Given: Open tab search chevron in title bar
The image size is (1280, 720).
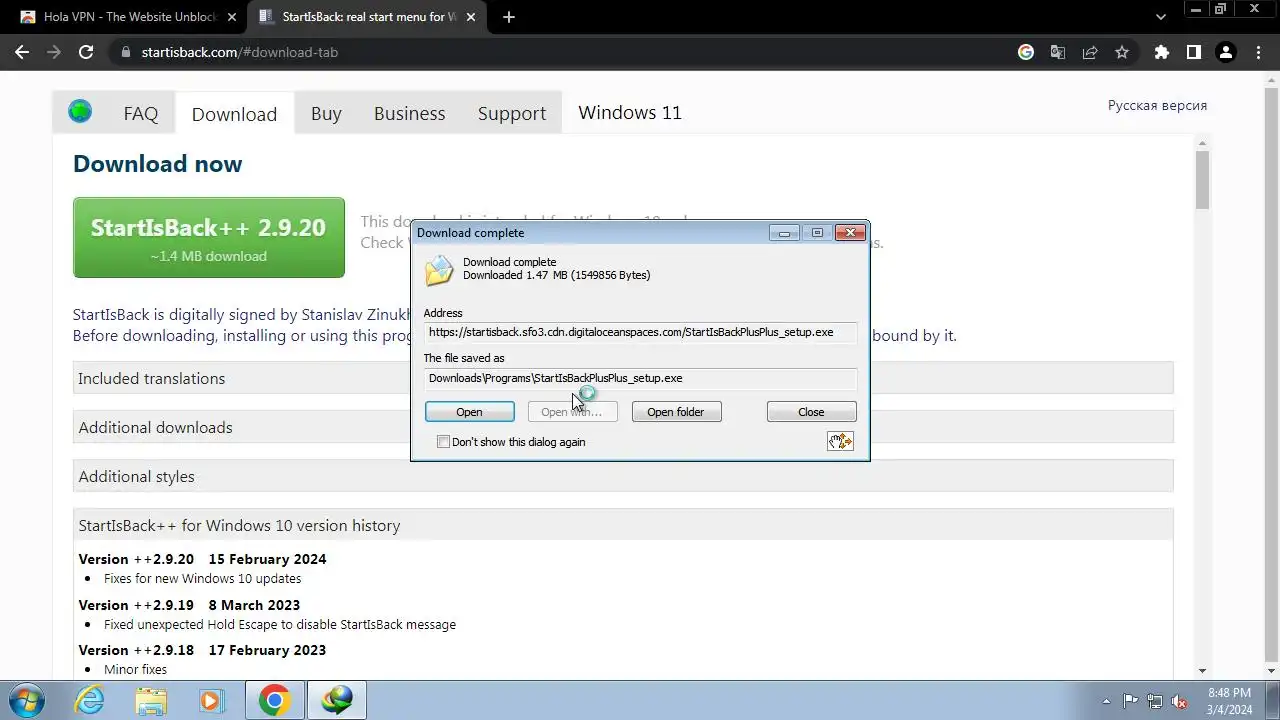Looking at the screenshot, I should point(1161,17).
